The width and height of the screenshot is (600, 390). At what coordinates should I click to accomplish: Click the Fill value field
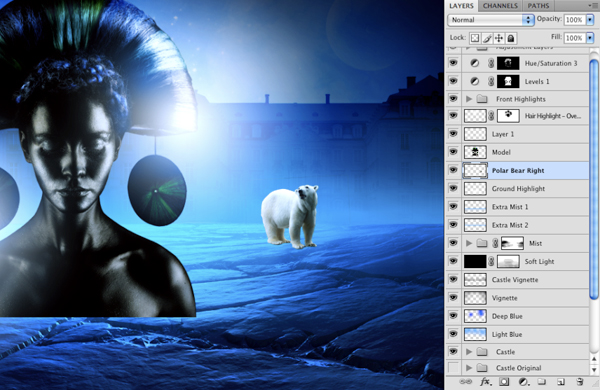point(574,38)
